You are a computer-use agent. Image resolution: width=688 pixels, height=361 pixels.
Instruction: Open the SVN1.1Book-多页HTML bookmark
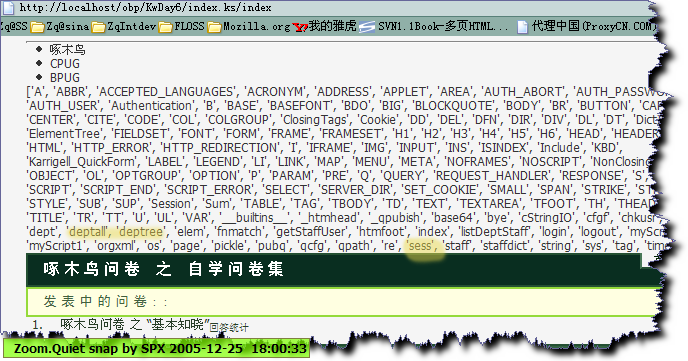click(442, 26)
